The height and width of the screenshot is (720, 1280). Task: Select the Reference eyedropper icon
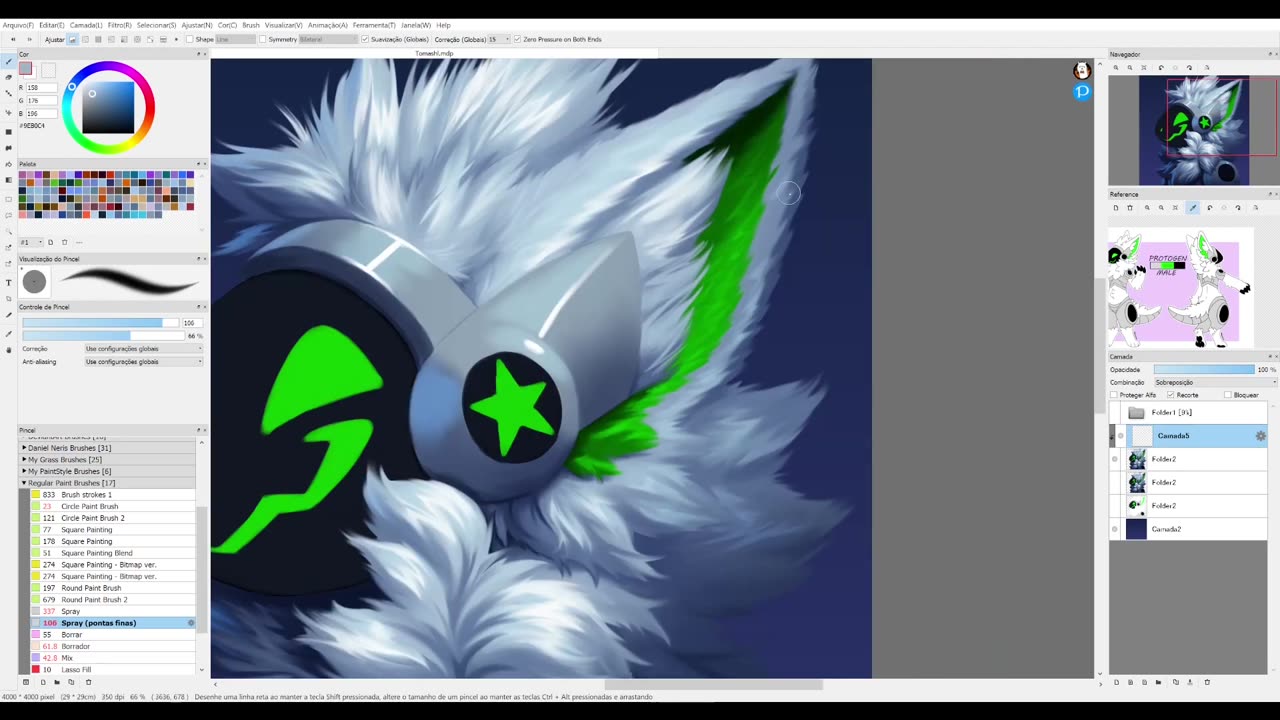click(1192, 208)
